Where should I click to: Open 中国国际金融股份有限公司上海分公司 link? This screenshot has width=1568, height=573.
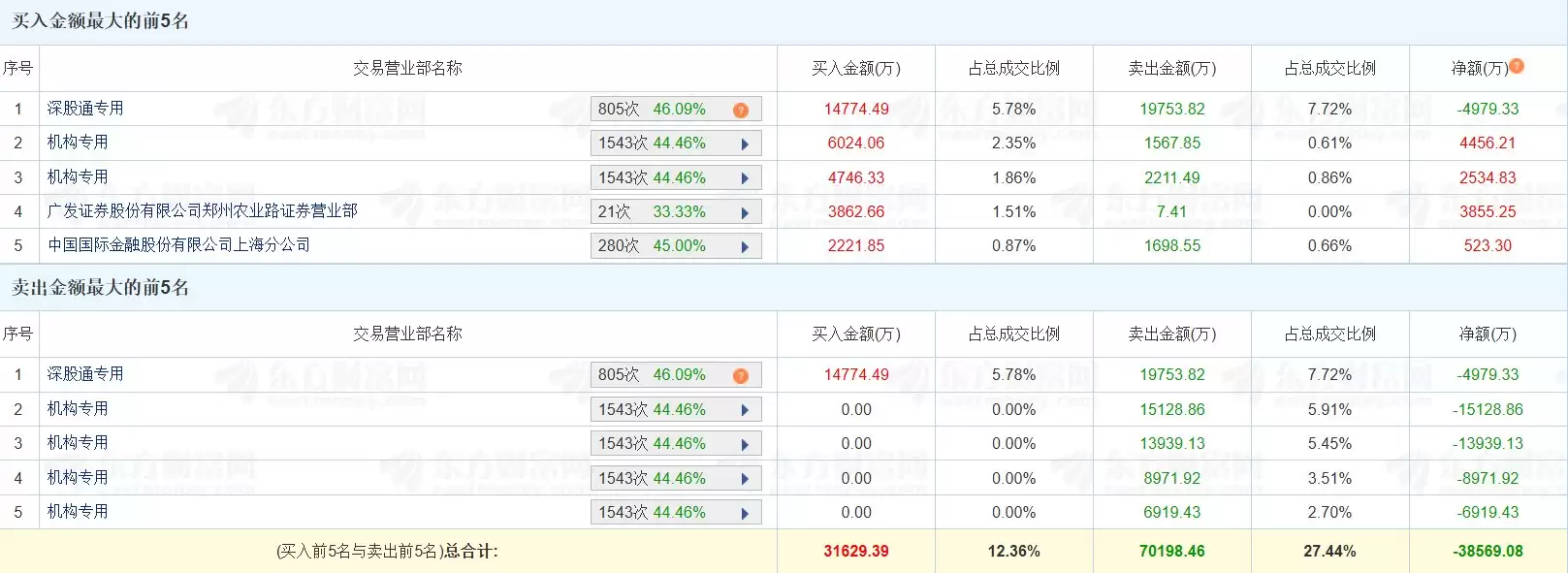(x=178, y=244)
